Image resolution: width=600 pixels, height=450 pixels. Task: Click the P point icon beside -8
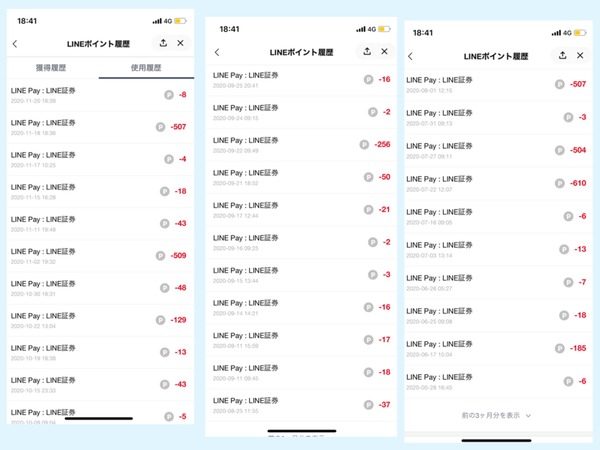pyautogui.click(x=169, y=95)
